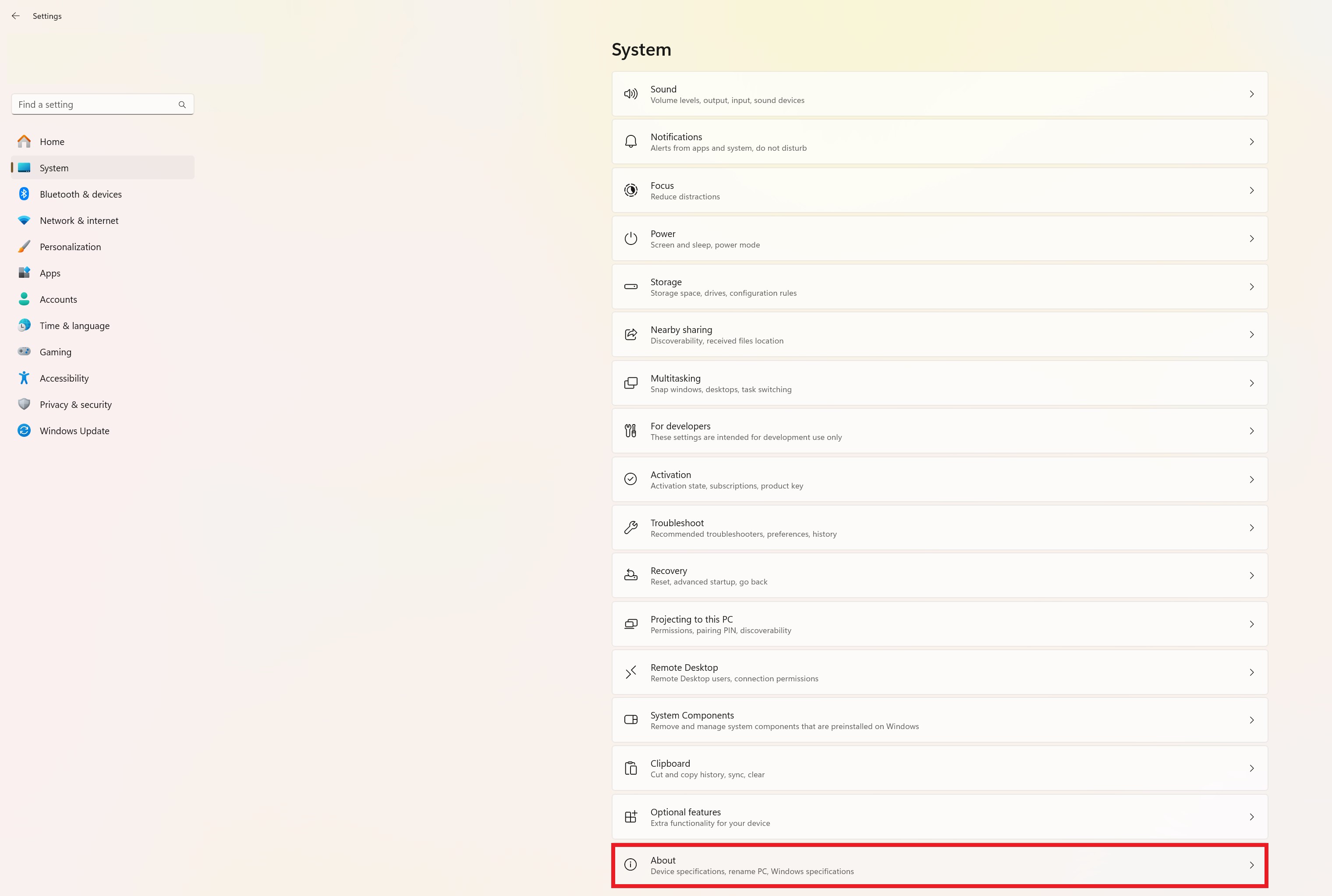1332x896 pixels.
Task: Go to Personalization in sidebar
Action: (x=70, y=247)
